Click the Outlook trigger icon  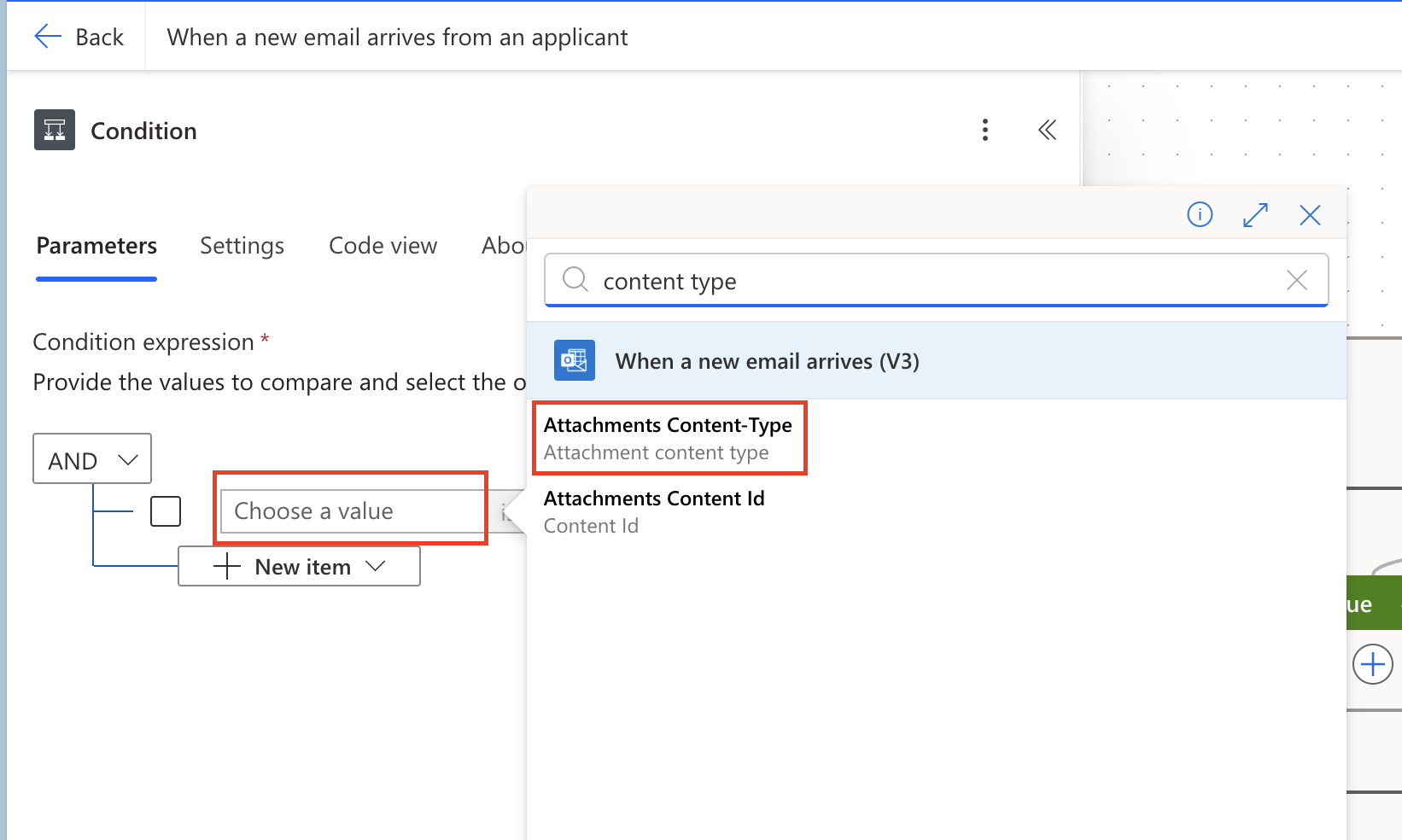pos(574,360)
